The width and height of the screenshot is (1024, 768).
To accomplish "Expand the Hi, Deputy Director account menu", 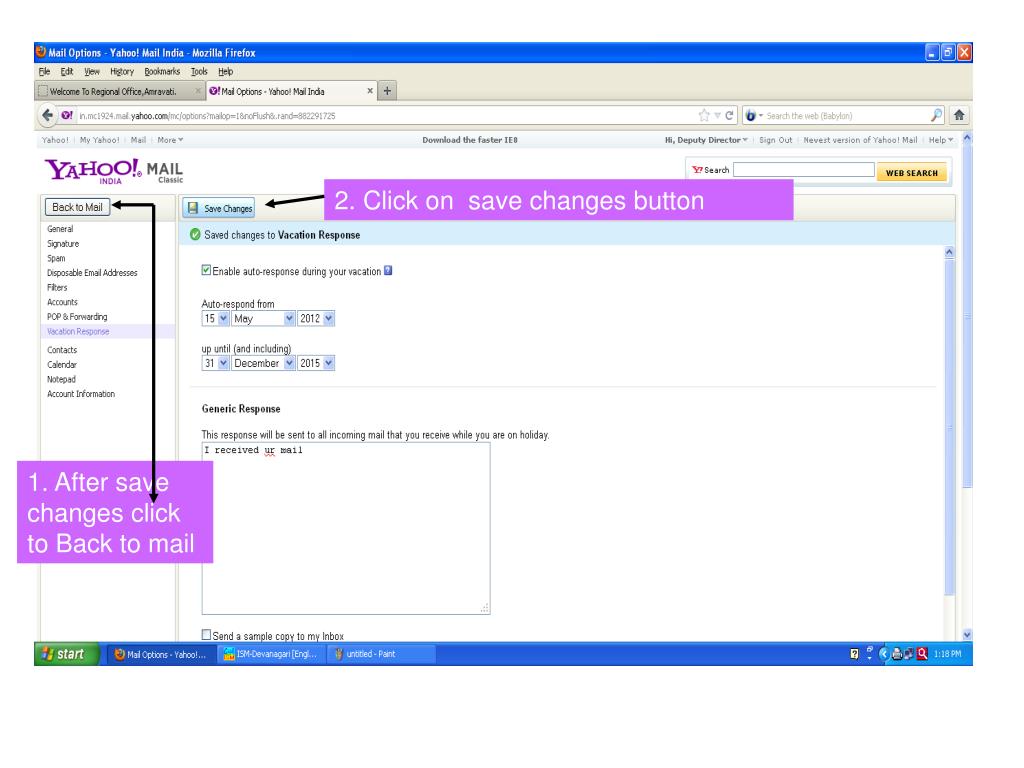I will [x=706, y=140].
